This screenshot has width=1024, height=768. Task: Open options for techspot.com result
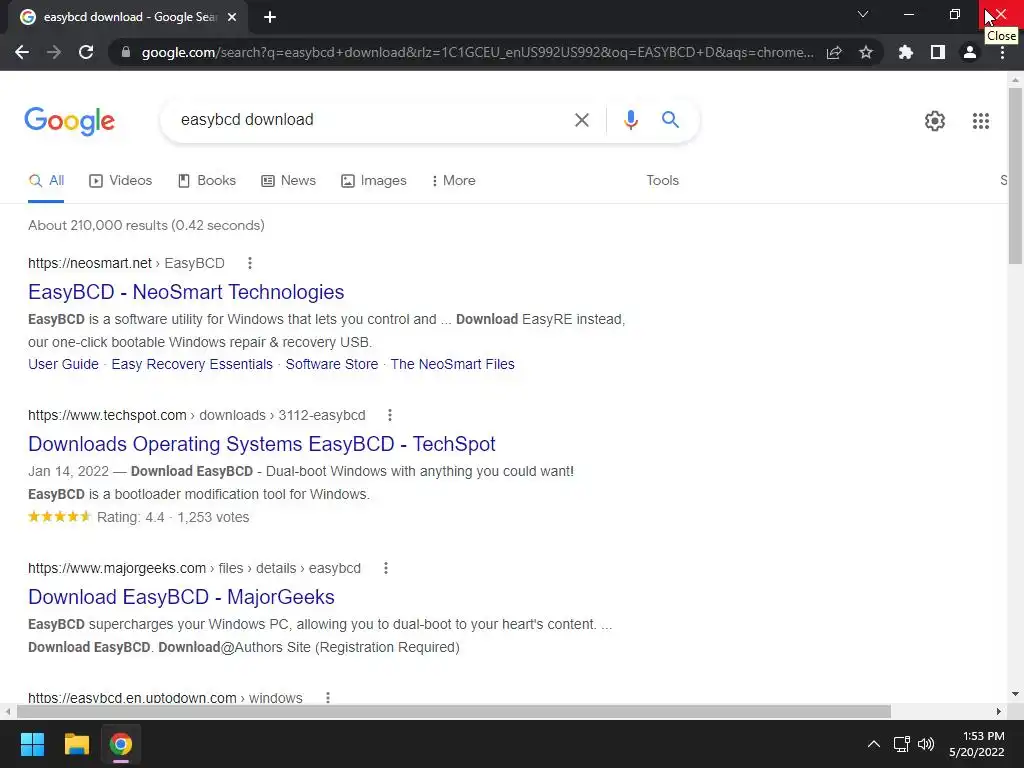[x=390, y=415]
